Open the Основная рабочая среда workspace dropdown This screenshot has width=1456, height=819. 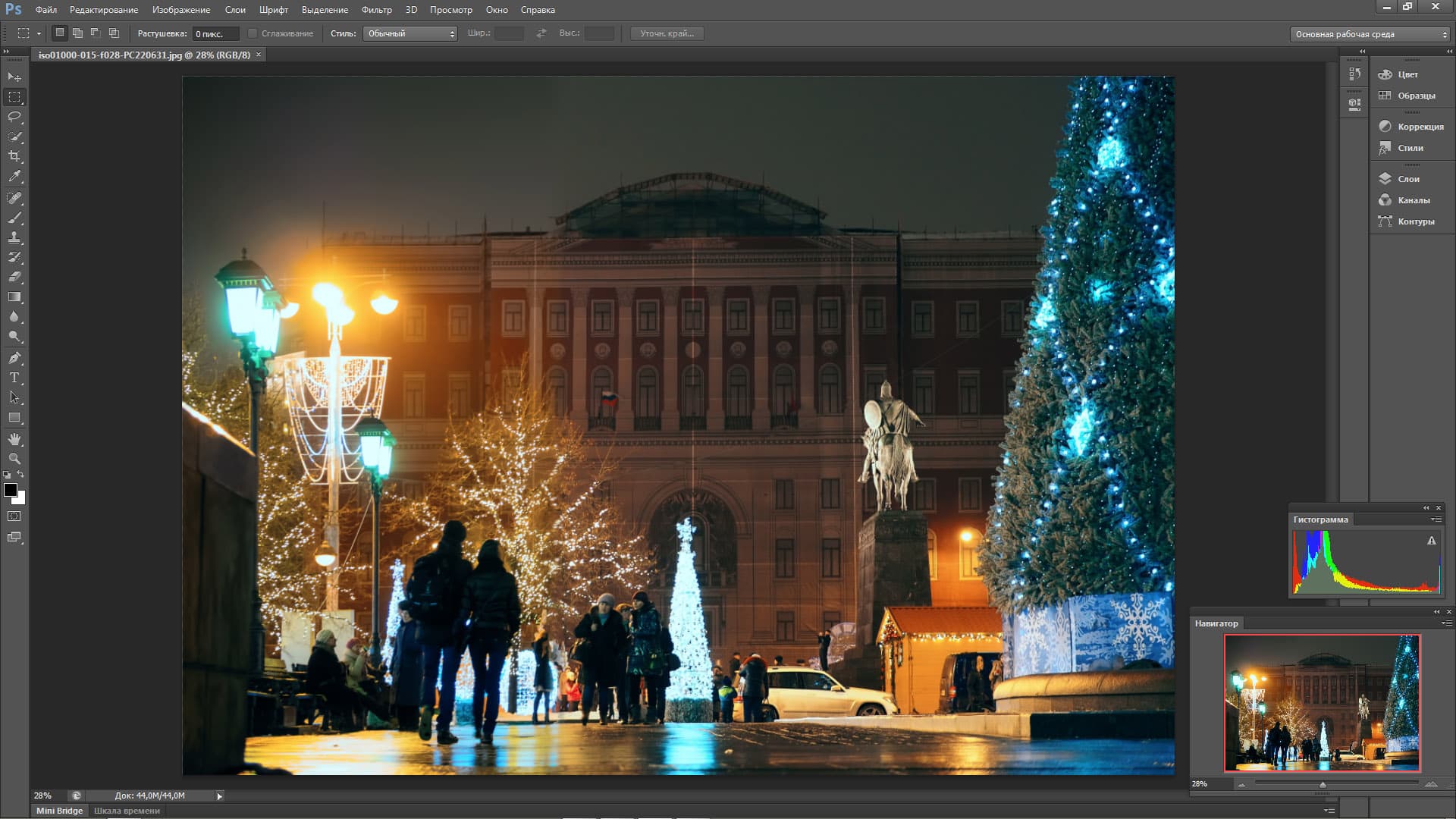[x=1370, y=34]
